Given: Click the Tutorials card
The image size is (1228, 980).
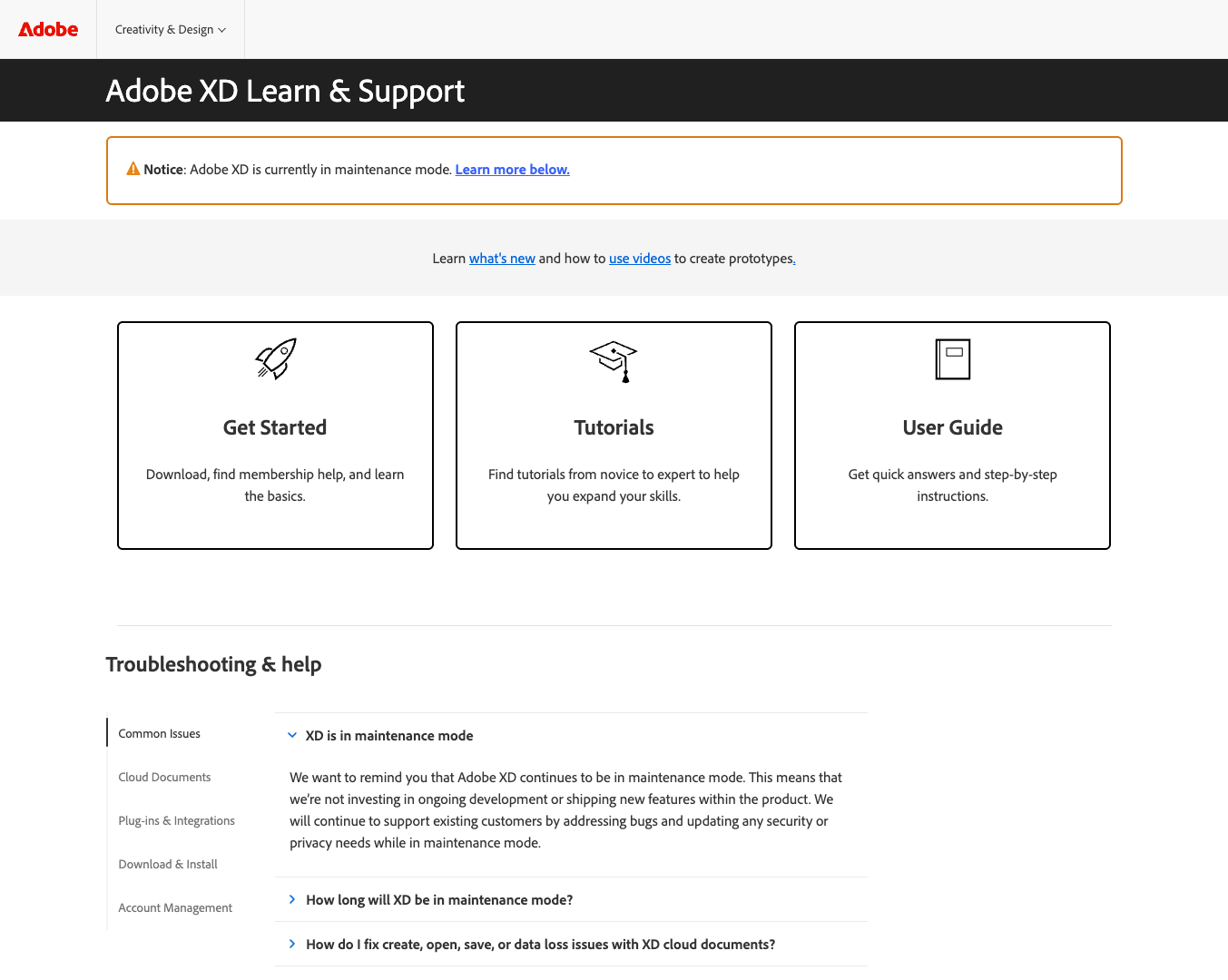Looking at the screenshot, I should [613, 435].
